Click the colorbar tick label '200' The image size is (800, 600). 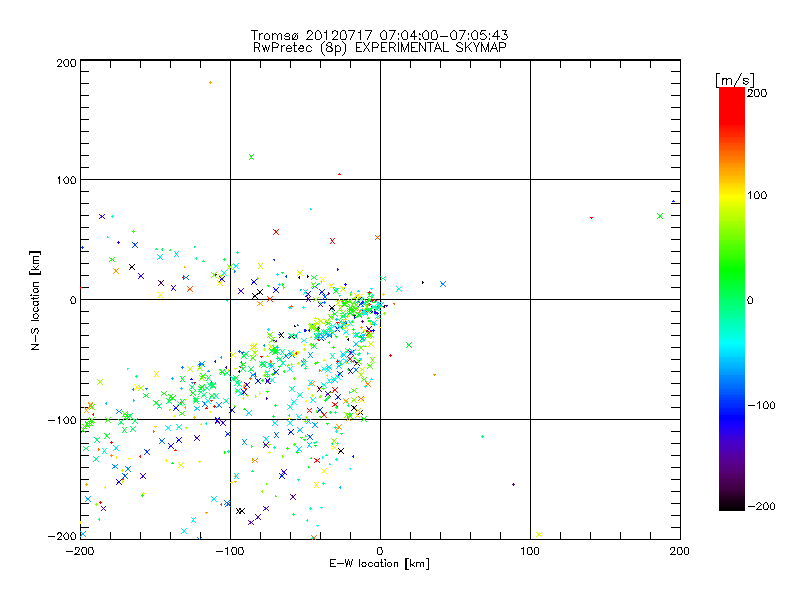tap(757, 93)
